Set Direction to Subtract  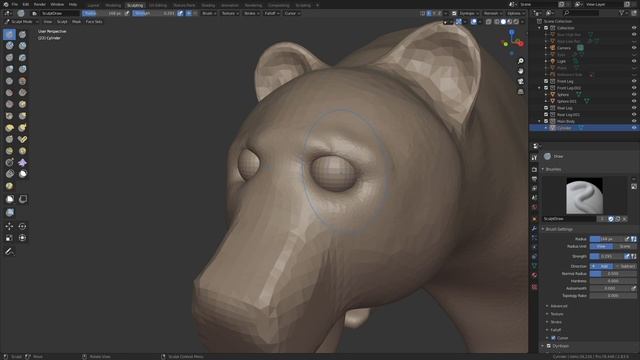pyautogui.click(x=625, y=266)
